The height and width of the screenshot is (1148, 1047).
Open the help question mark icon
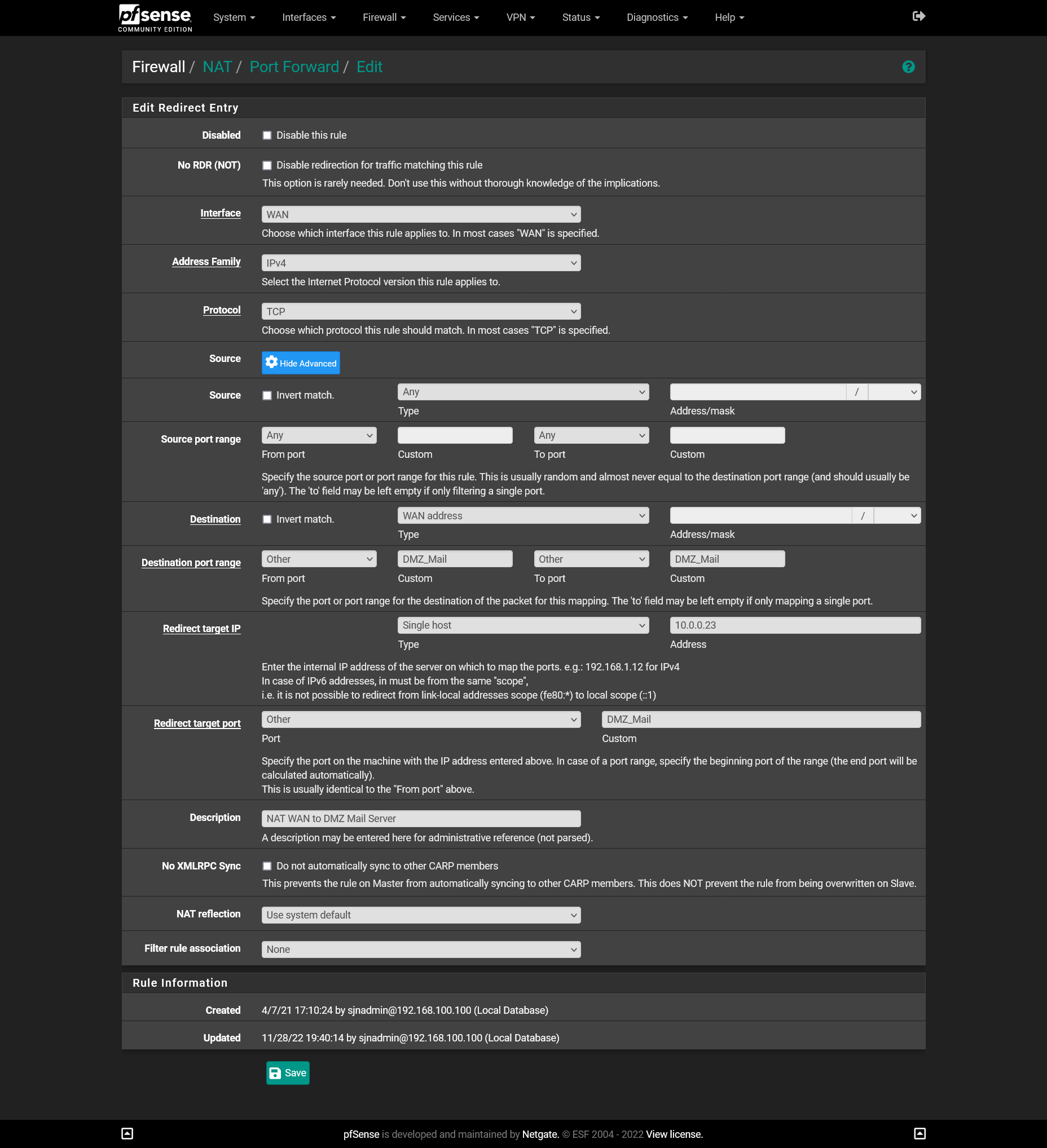tap(909, 67)
